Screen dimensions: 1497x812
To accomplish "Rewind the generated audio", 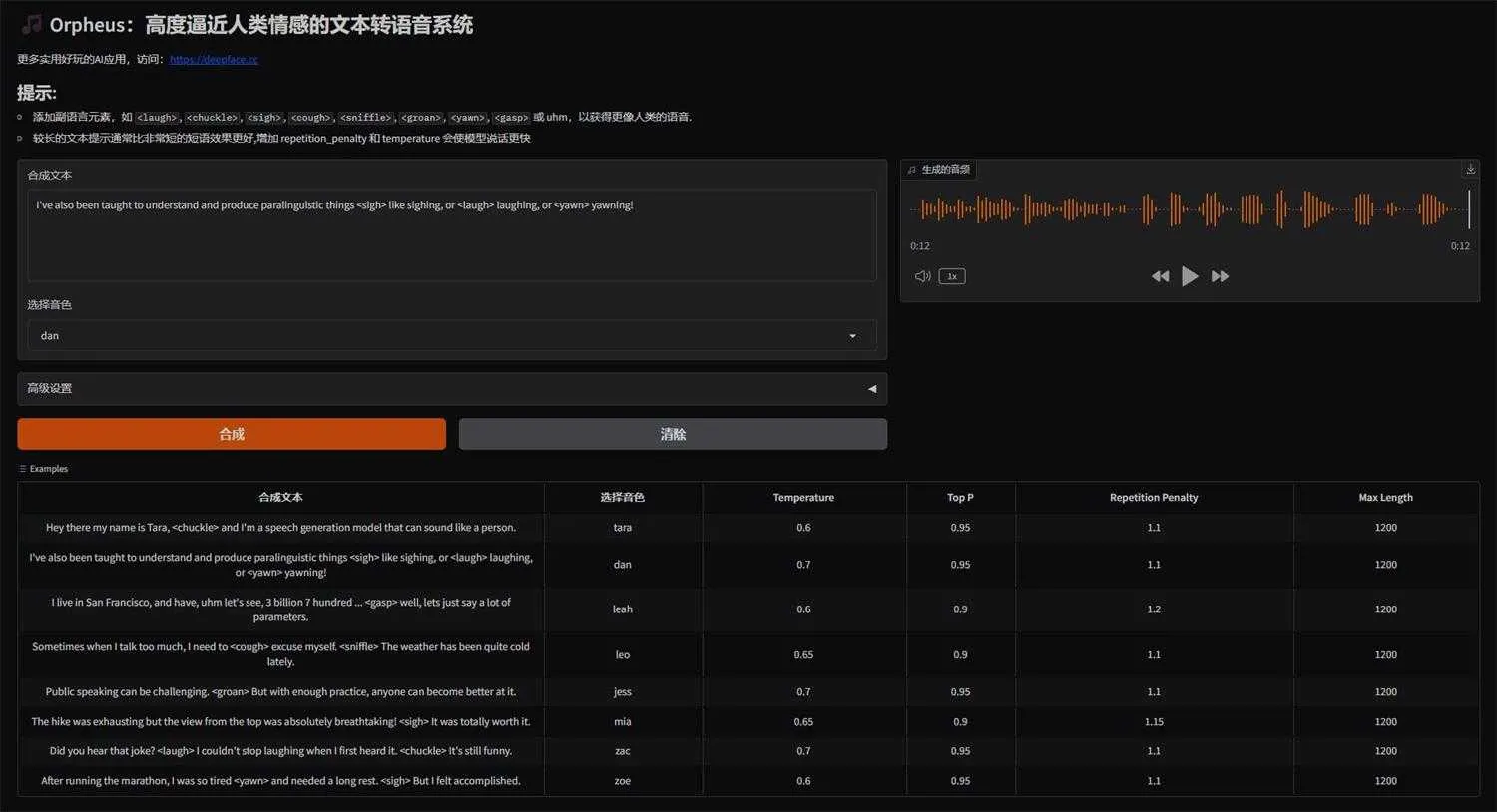I will pos(1160,276).
